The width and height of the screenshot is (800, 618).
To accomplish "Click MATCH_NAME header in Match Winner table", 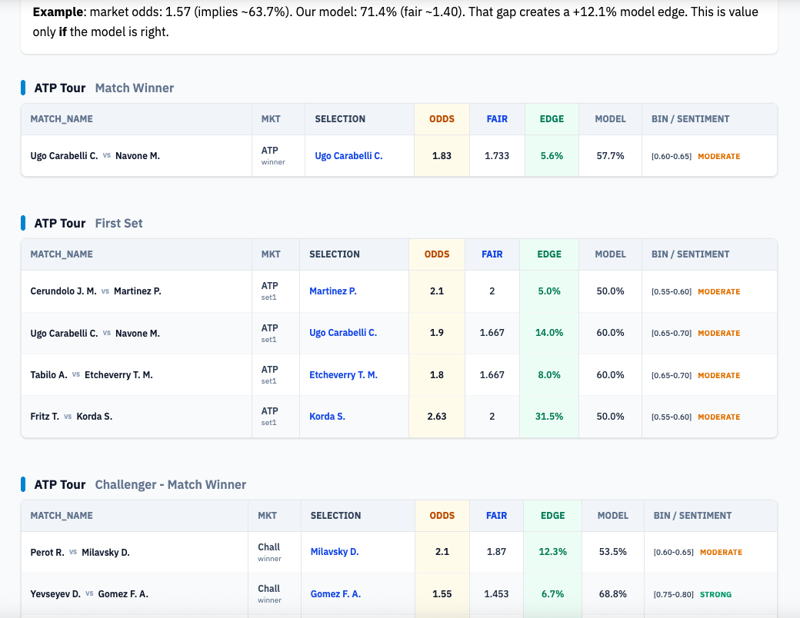I will point(62,119).
